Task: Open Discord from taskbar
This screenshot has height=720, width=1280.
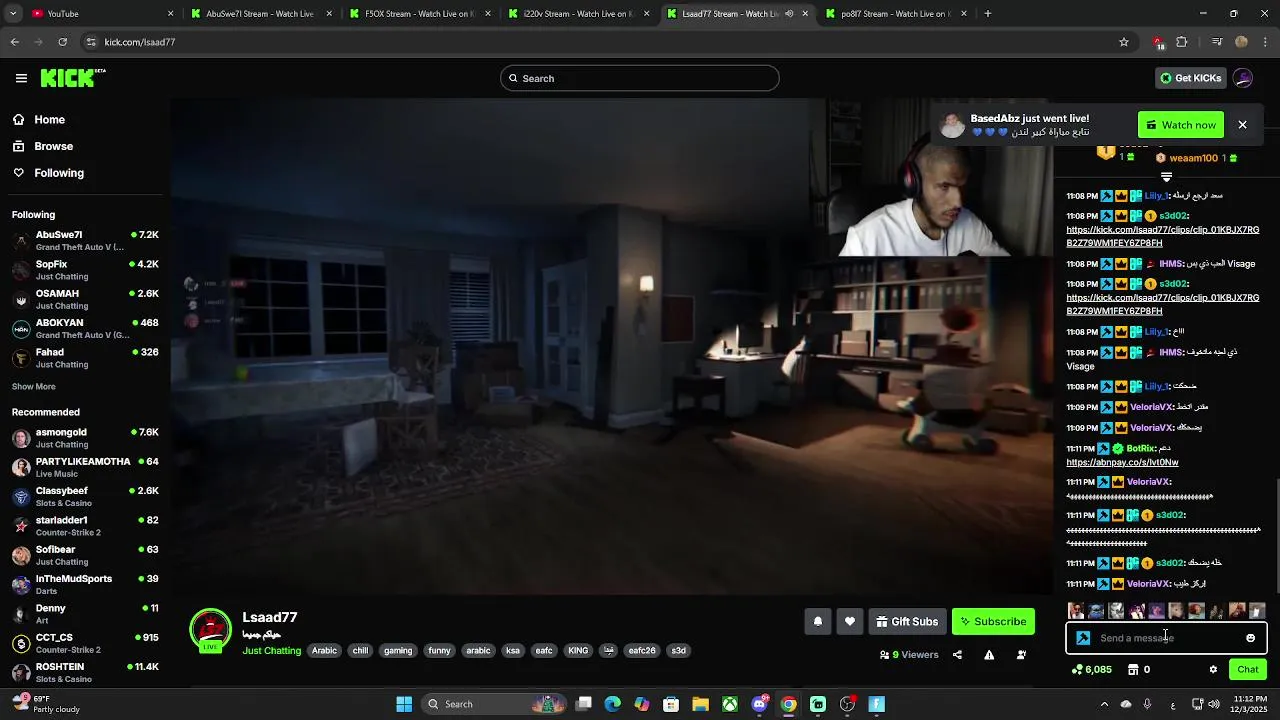Action: click(x=759, y=704)
